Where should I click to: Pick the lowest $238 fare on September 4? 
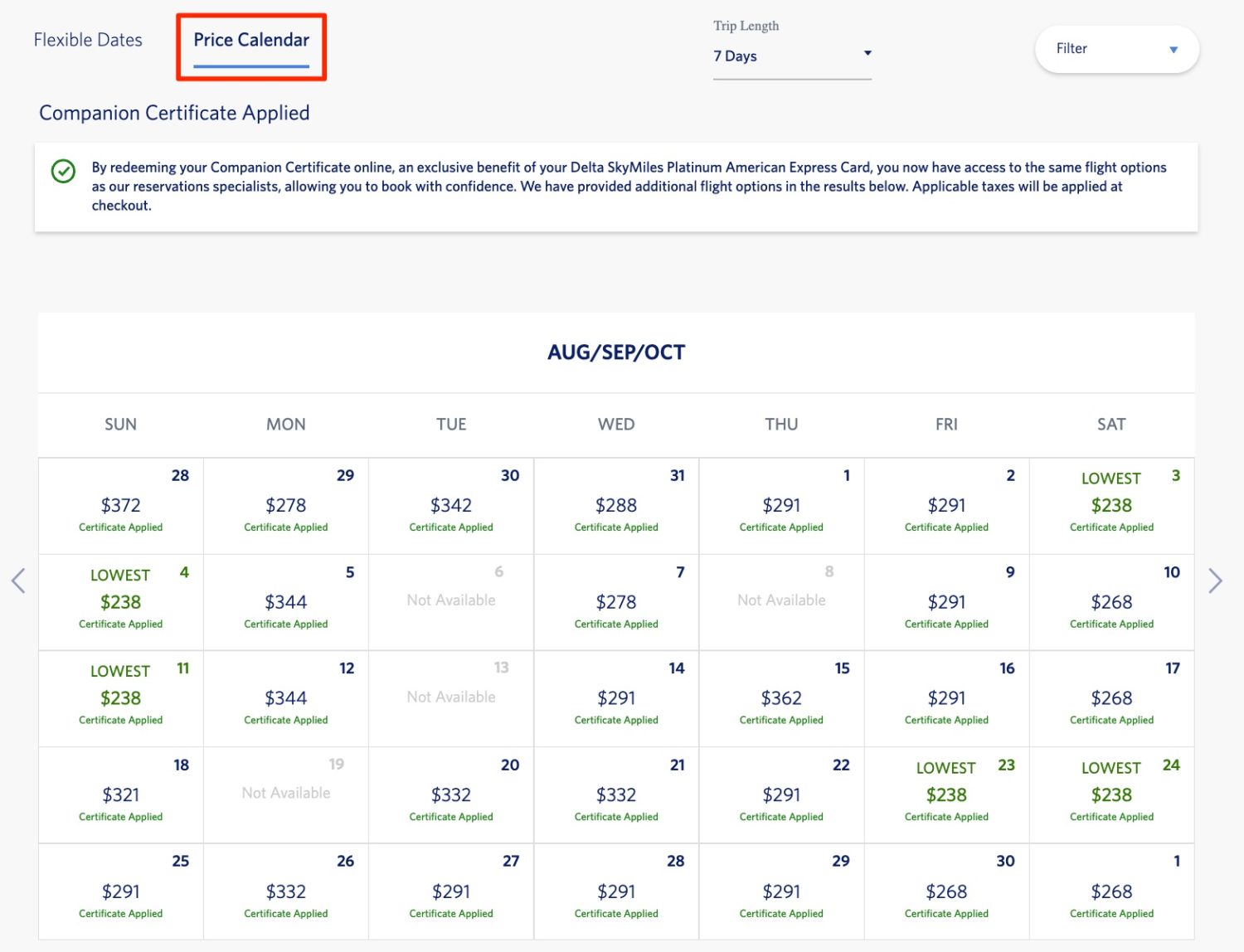pyautogui.click(x=120, y=601)
